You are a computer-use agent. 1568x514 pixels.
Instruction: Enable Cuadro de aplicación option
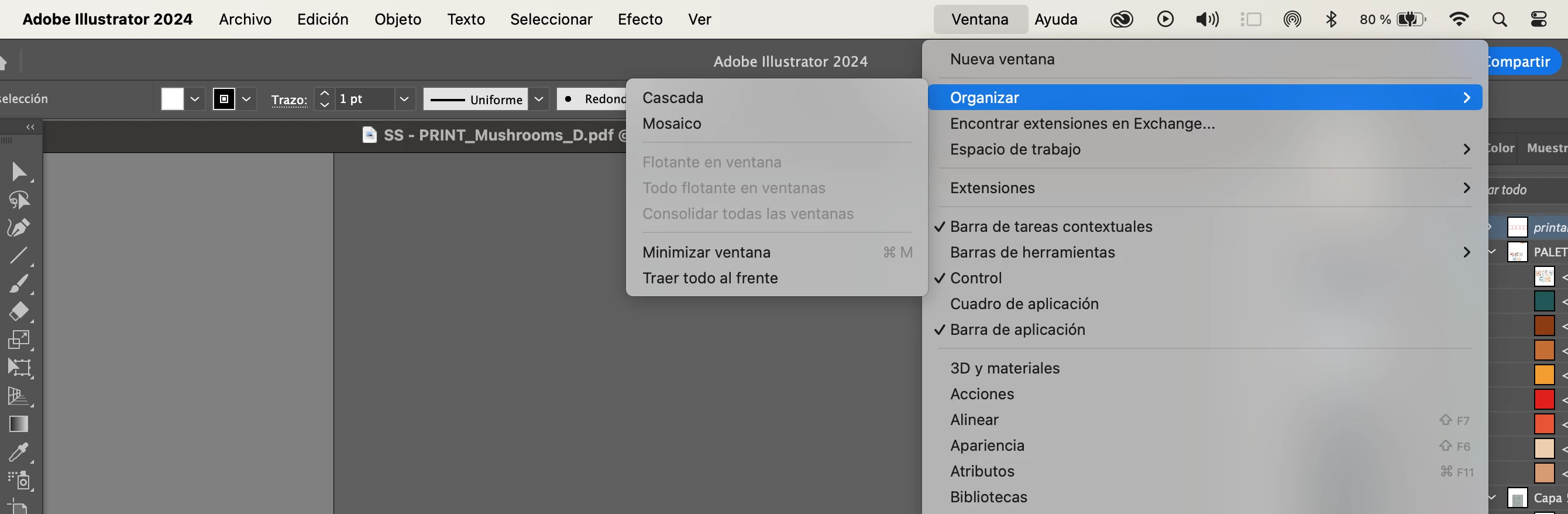(x=1205, y=303)
